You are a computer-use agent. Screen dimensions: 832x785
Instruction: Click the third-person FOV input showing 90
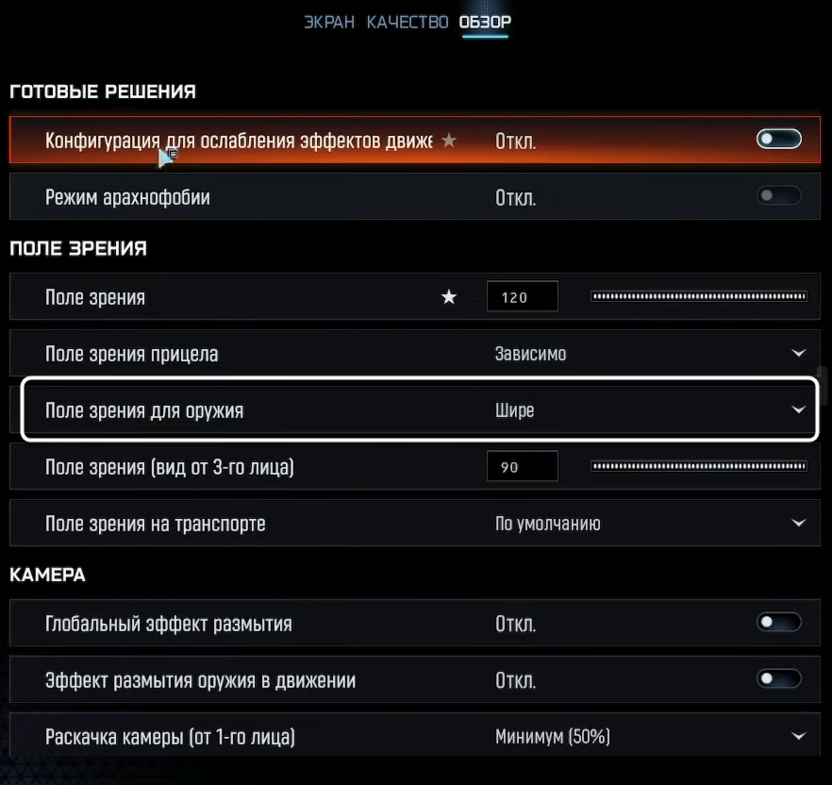tap(522, 467)
